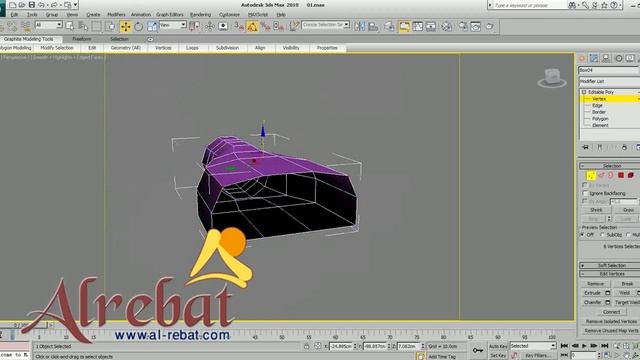Click the Align tool icon
The image size is (640, 360).
coord(373,27)
